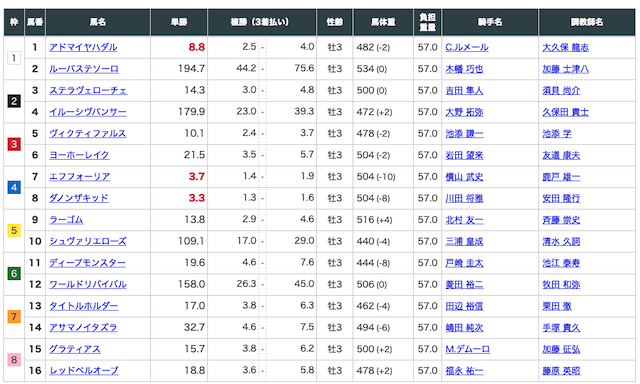
Task: Open horse イルーシヴパンサー link
Action: tap(88, 112)
